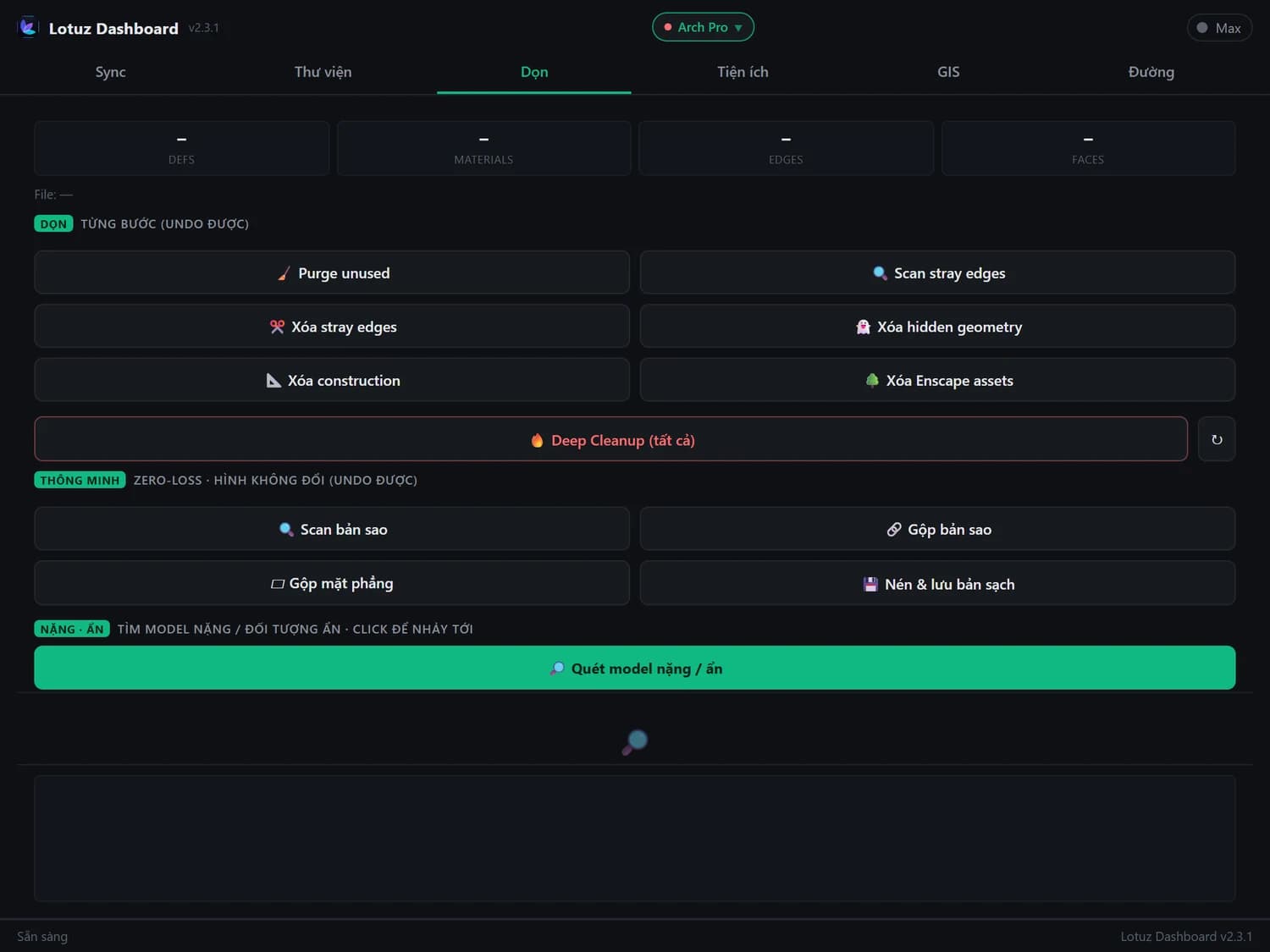This screenshot has height=952, width=1270.
Task: Click the Gộp bản sao button
Action: [x=937, y=529]
